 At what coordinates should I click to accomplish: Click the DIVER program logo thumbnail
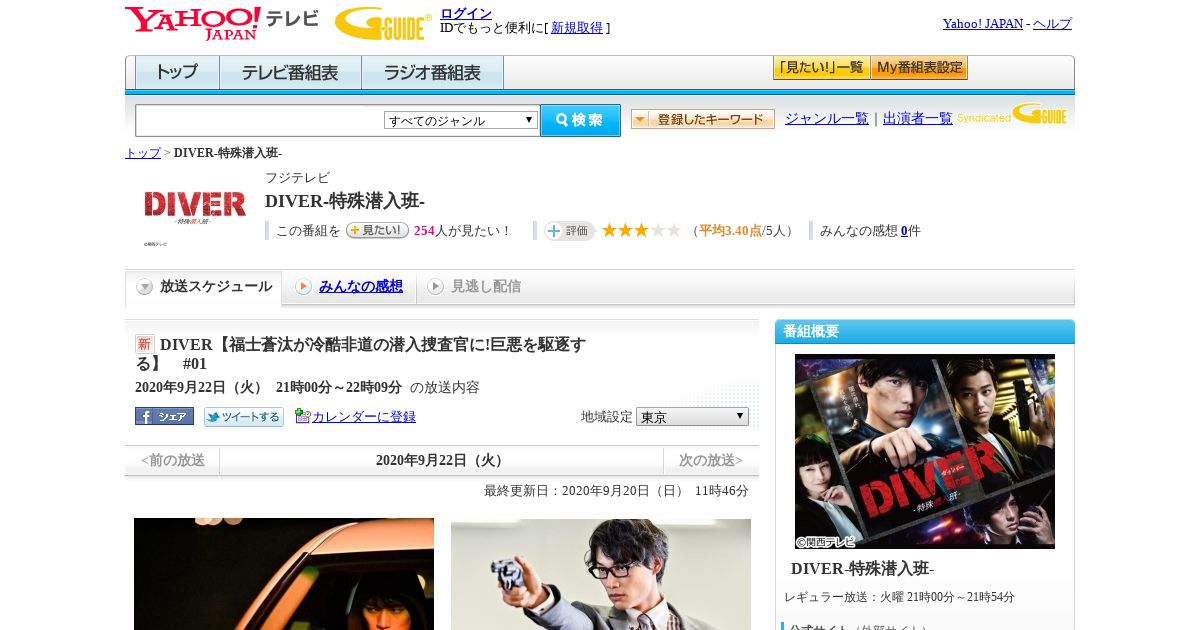tap(195, 207)
